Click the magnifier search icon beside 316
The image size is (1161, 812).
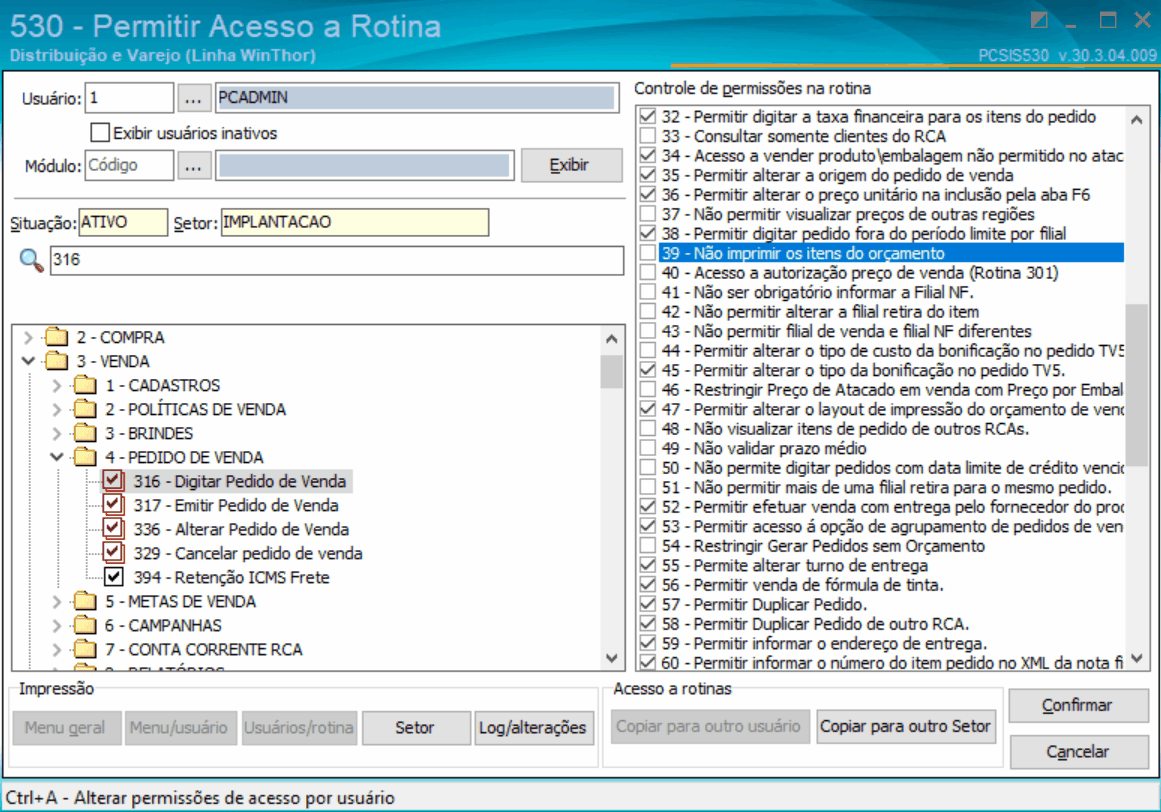click(31, 260)
